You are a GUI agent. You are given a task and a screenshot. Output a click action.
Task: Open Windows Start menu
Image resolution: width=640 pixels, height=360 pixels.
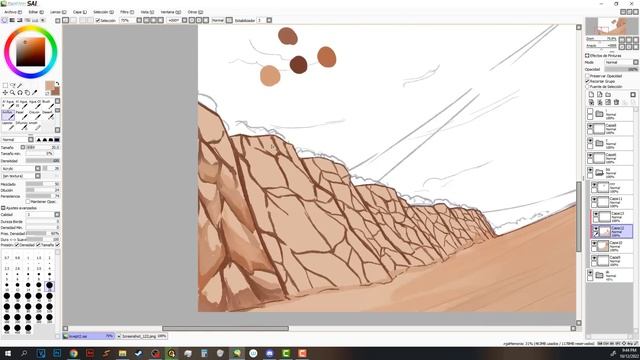(x=8, y=353)
